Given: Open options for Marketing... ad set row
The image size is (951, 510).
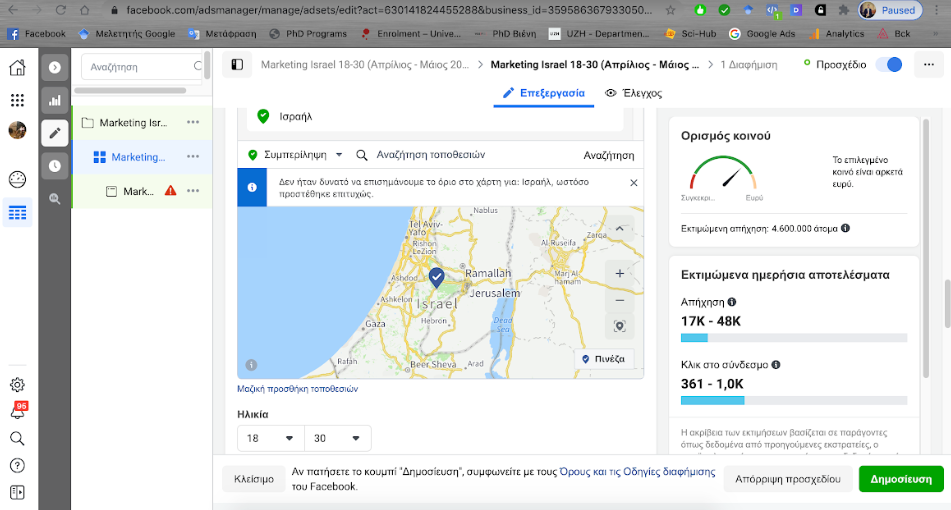Looking at the screenshot, I should [x=193, y=156].
